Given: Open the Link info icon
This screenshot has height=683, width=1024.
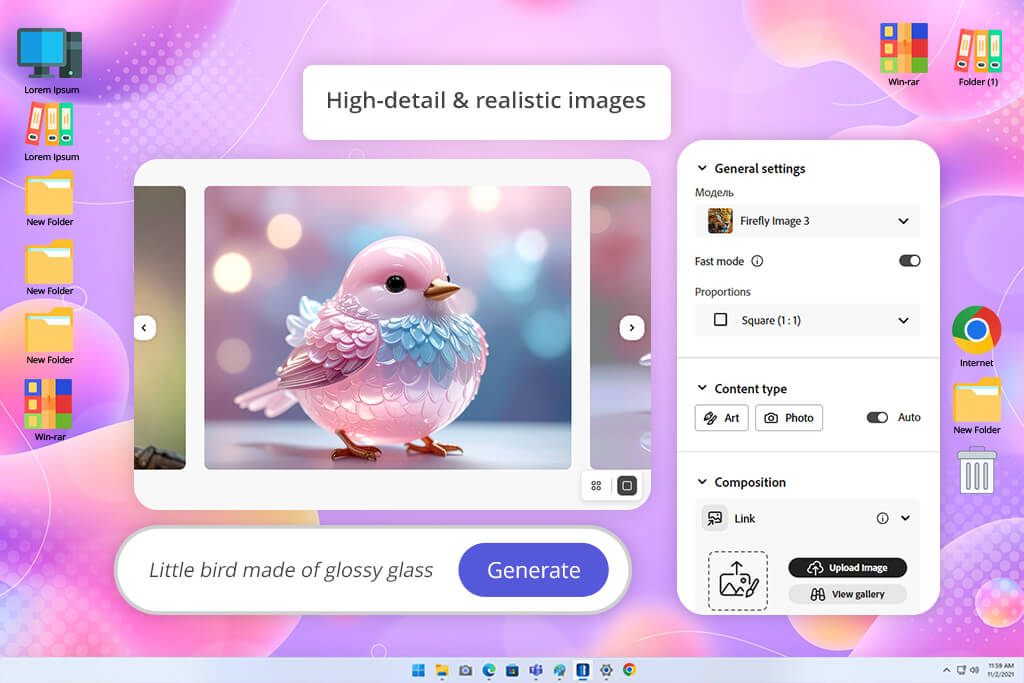Looking at the screenshot, I should point(882,518).
